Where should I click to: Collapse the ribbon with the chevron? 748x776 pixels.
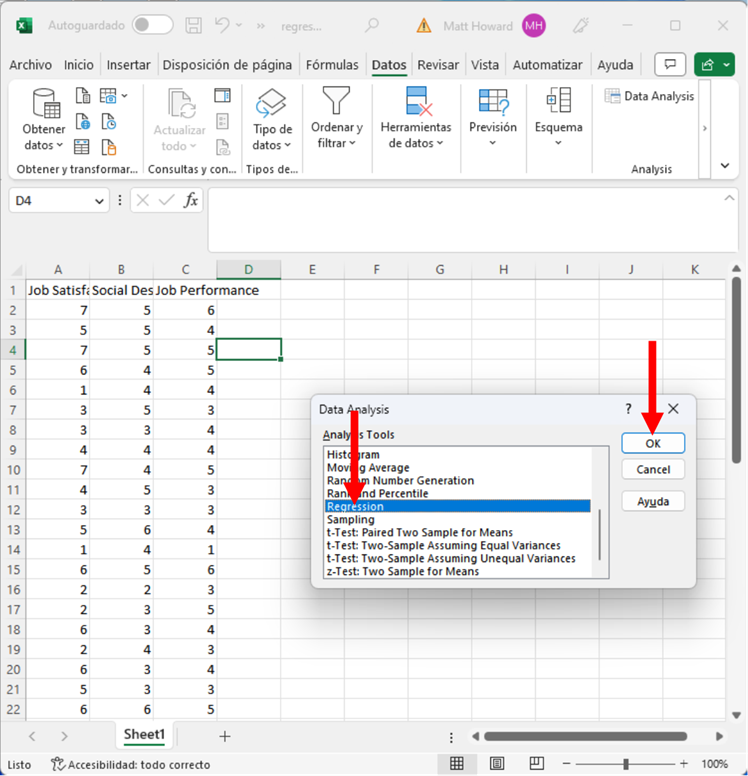(725, 166)
